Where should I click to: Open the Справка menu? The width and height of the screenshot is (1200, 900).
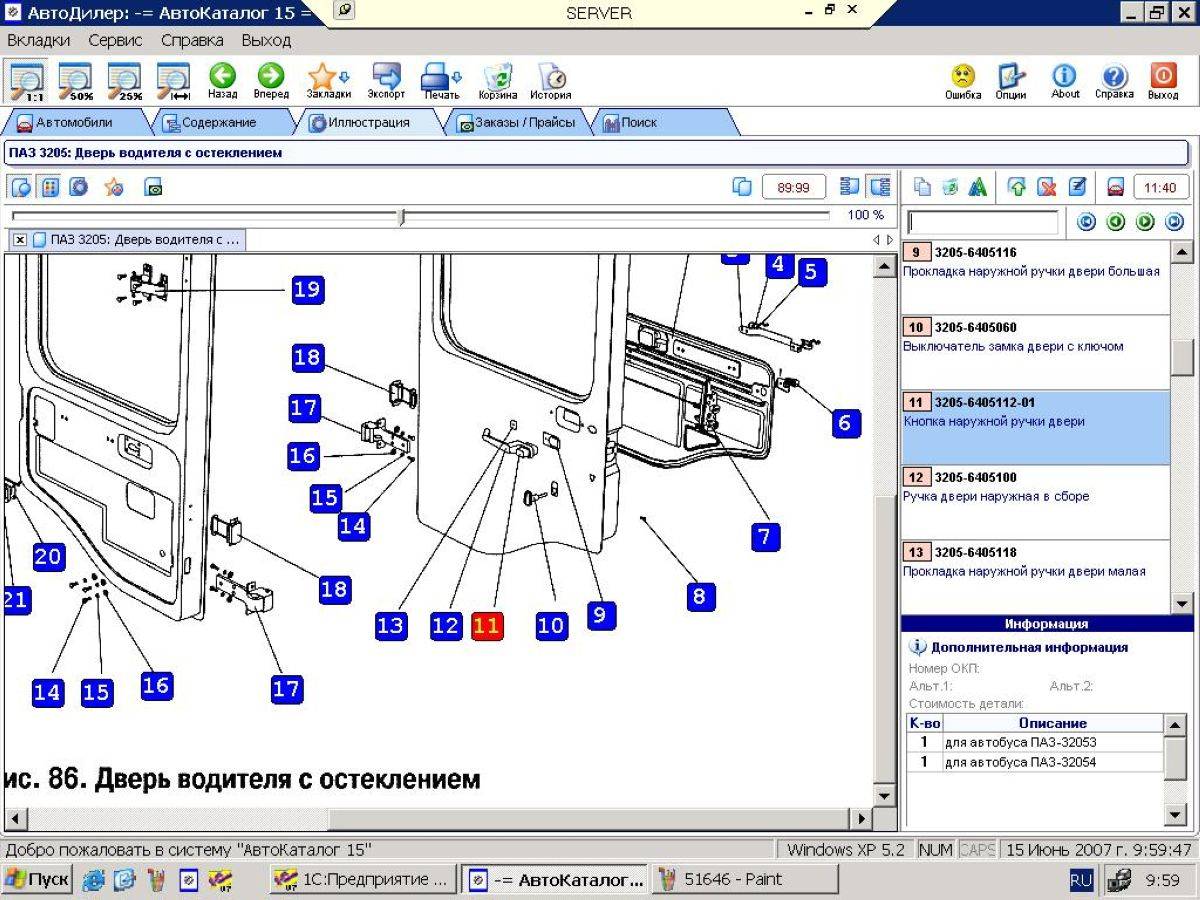pos(192,41)
